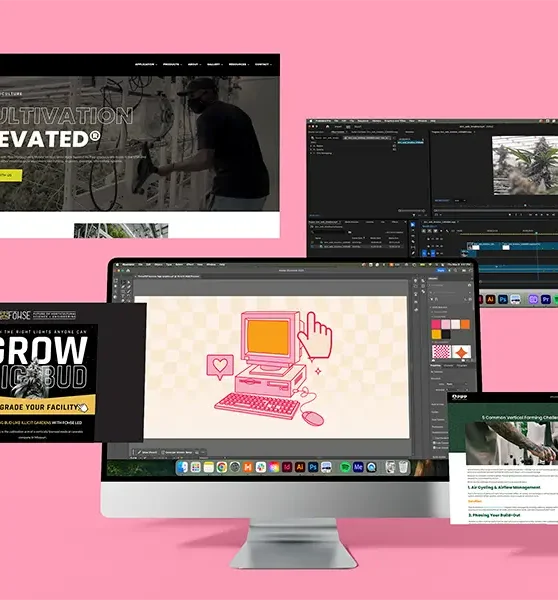Select the Selection tool in Premiere timeline toolbar
The width and height of the screenshot is (558, 600).
pos(413,224)
